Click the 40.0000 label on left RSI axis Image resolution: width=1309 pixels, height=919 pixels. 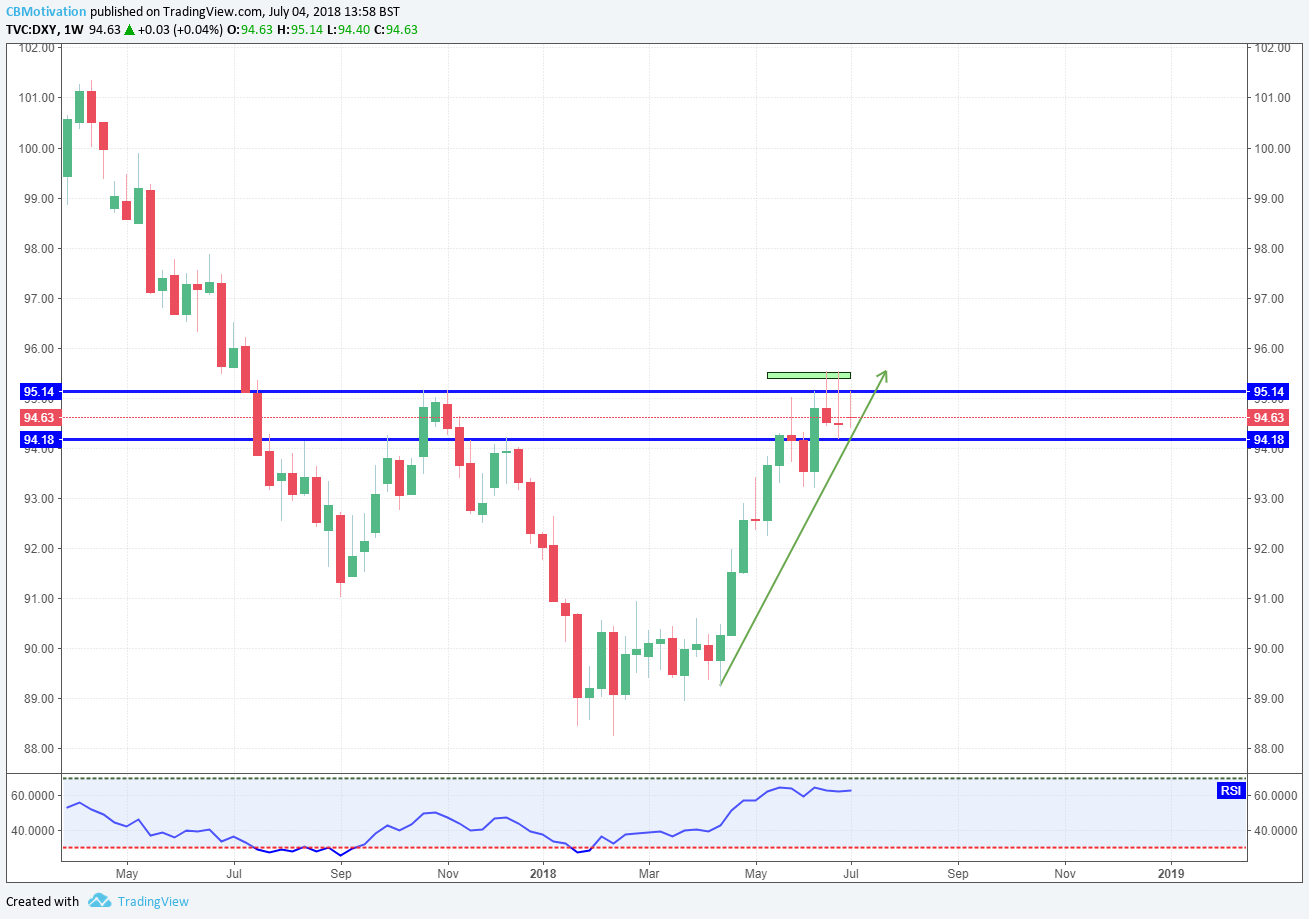click(x=32, y=831)
